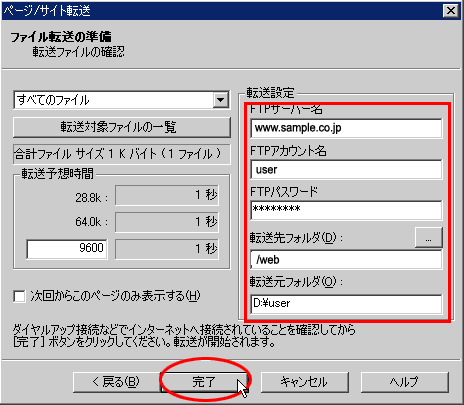Image resolution: width=464 pixels, height=405 pixels.
Task: Select the すべてのファイル combo box
Action: (x=122, y=100)
